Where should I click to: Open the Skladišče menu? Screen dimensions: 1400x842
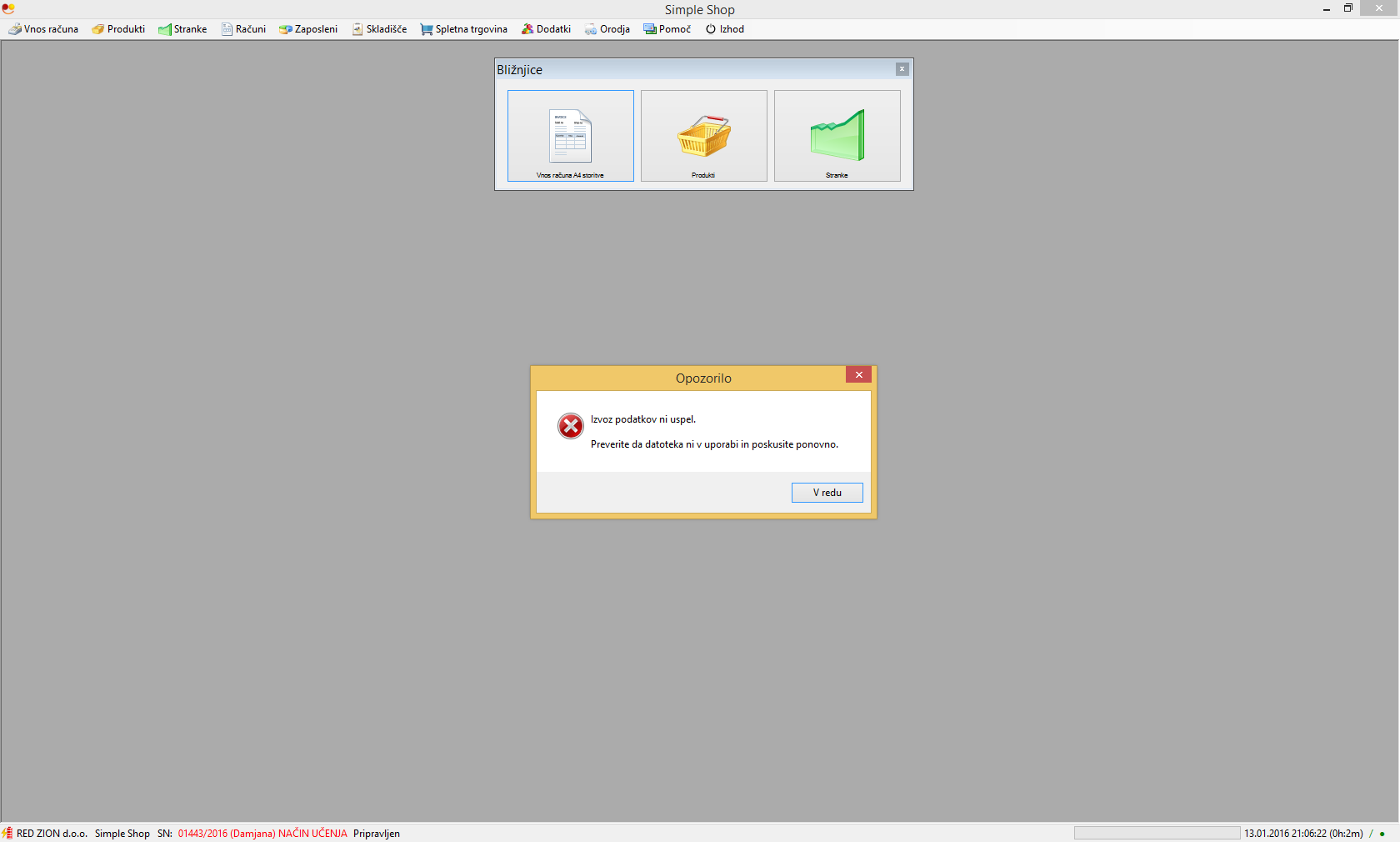coord(379,29)
